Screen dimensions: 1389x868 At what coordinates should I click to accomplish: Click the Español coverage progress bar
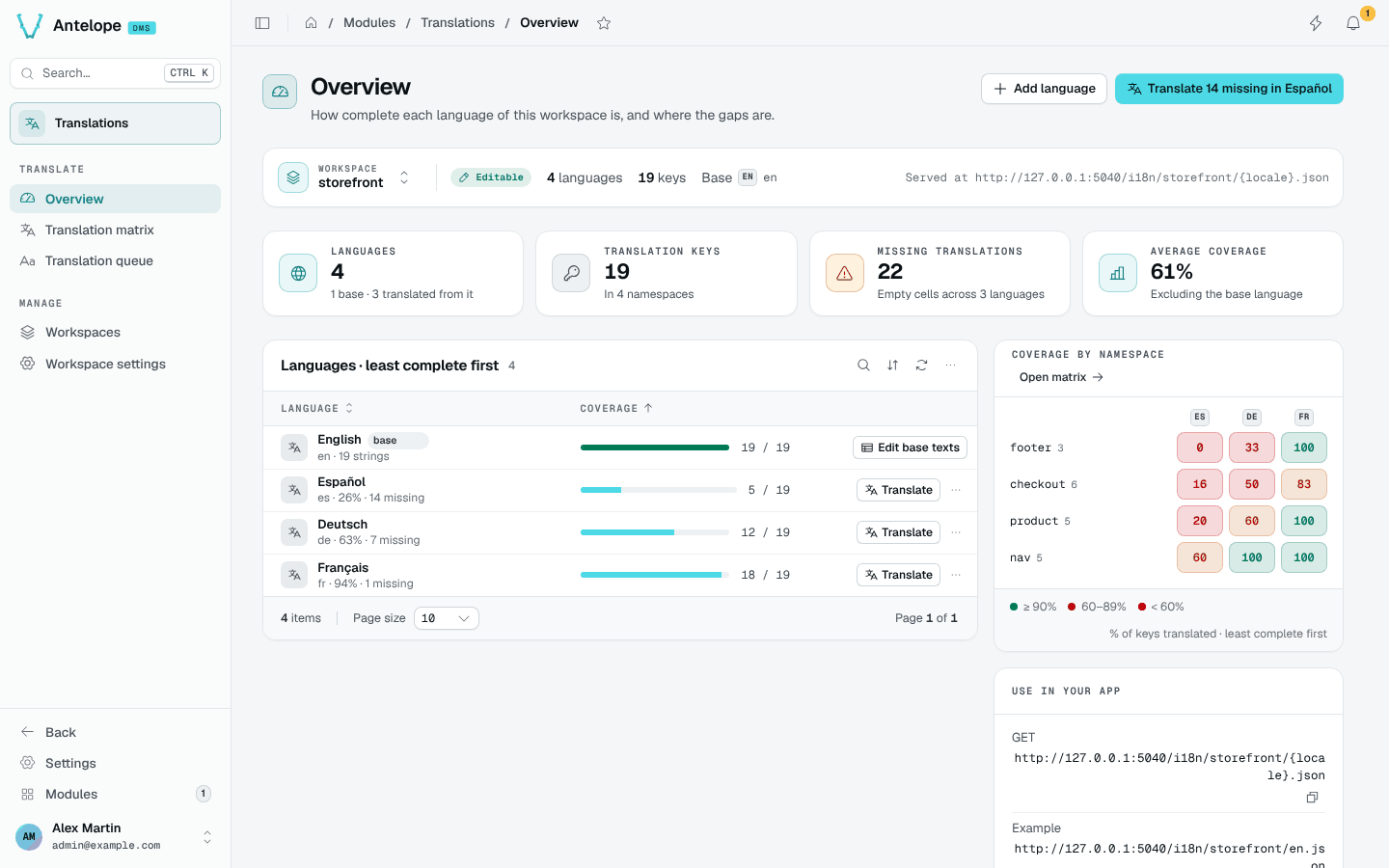(659, 490)
